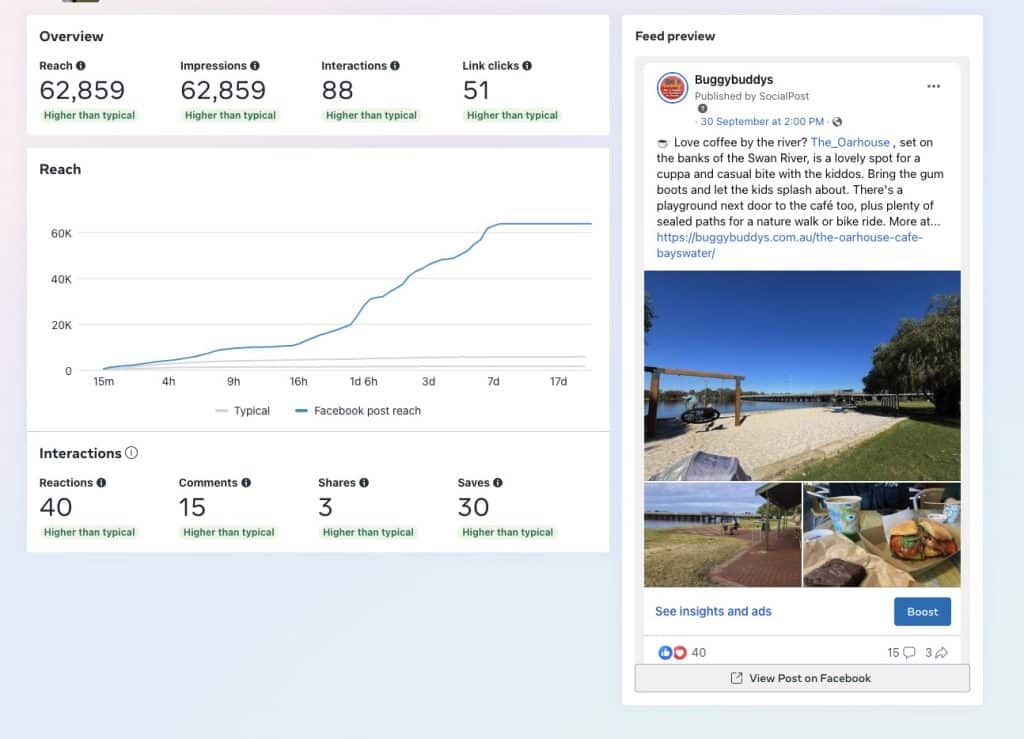
Task: Click the Link clicks info icon
Action: point(527,66)
